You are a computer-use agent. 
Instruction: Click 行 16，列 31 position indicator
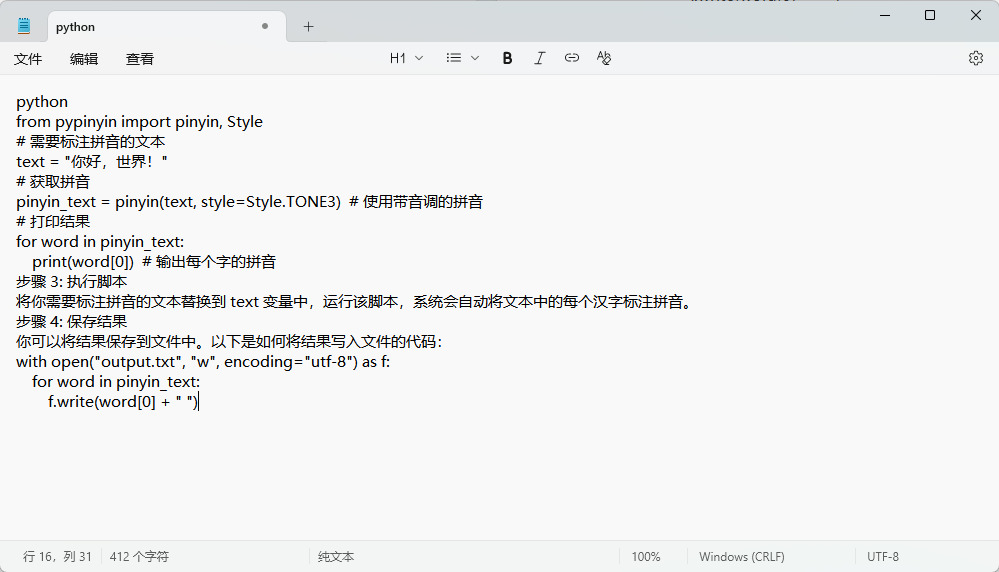click(x=57, y=557)
